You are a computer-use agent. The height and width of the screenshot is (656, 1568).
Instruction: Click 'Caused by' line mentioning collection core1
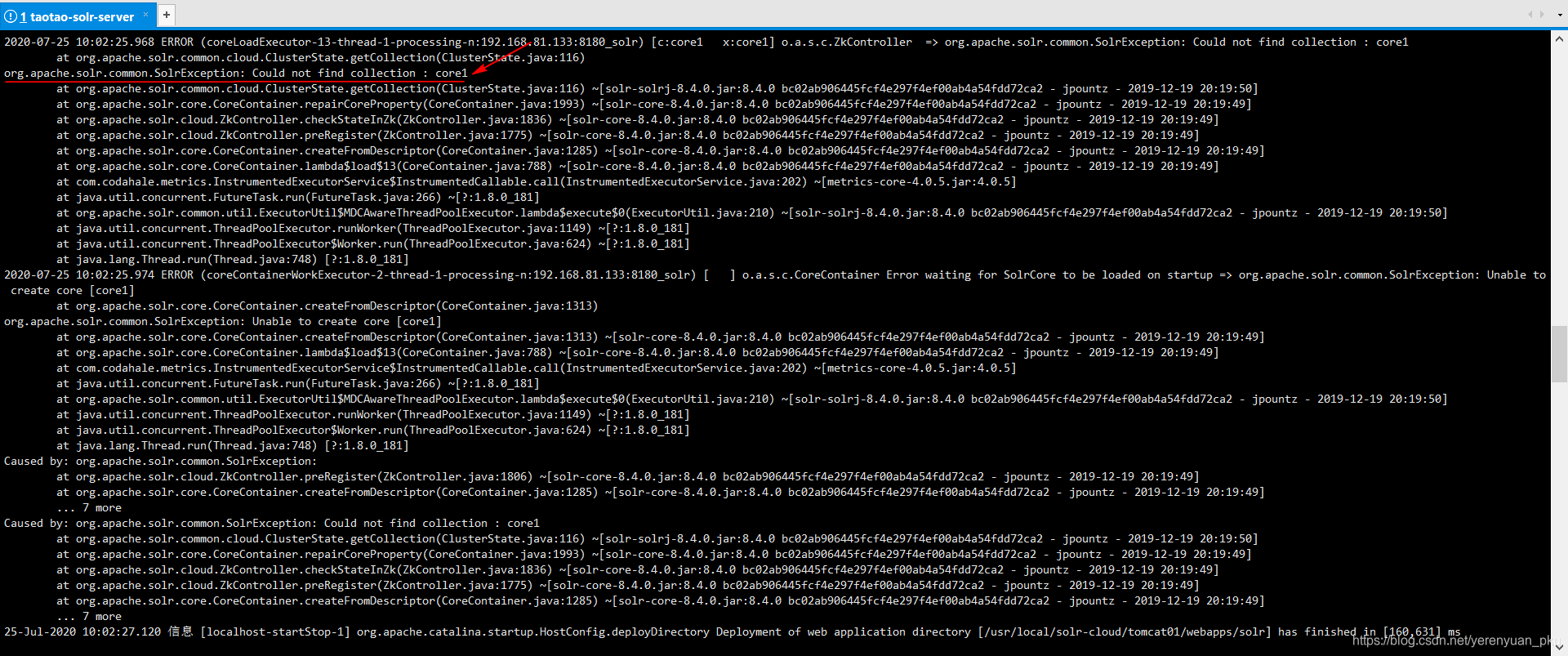pos(272,523)
